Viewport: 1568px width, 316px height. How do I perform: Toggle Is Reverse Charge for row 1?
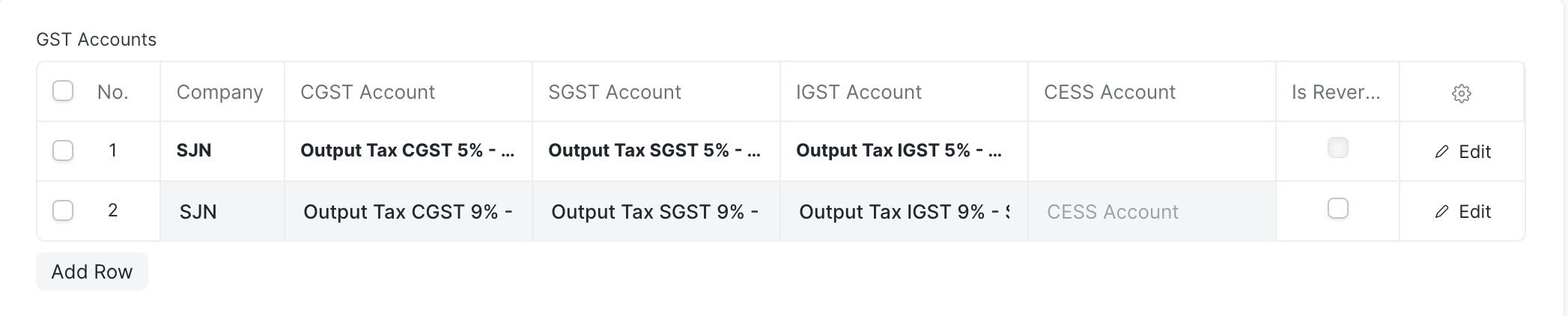(1338, 148)
